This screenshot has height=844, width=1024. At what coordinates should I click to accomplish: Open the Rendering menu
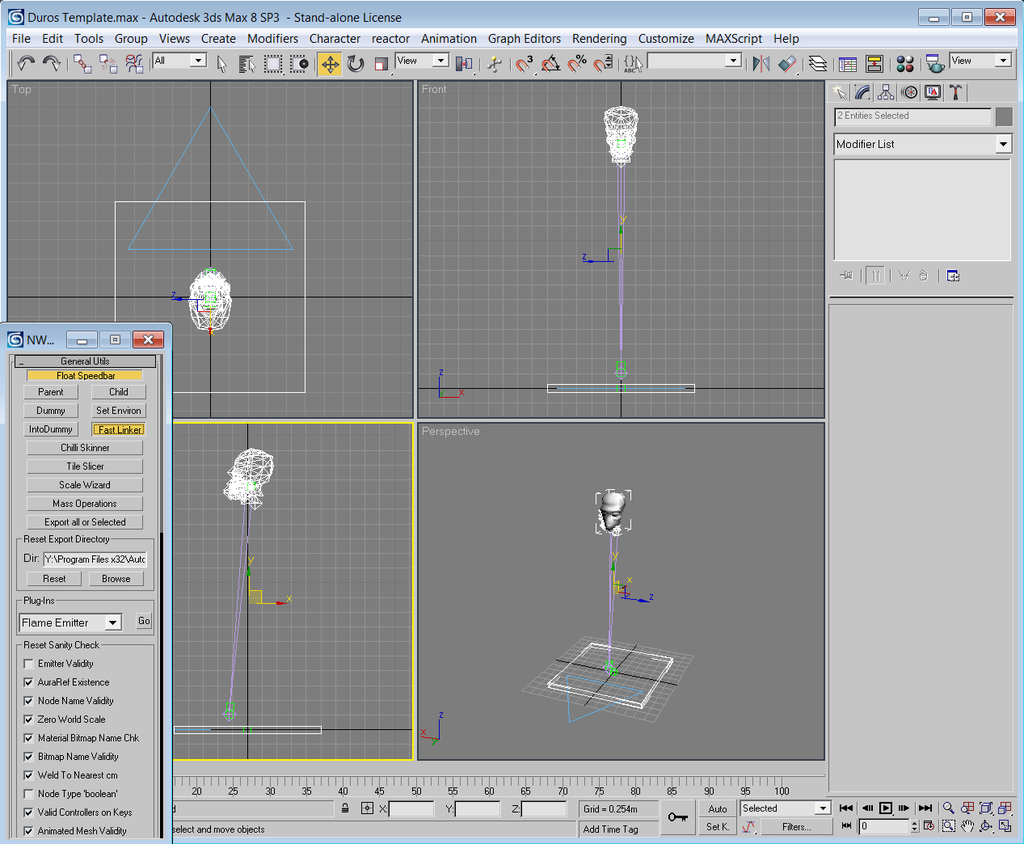[x=600, y=39]
